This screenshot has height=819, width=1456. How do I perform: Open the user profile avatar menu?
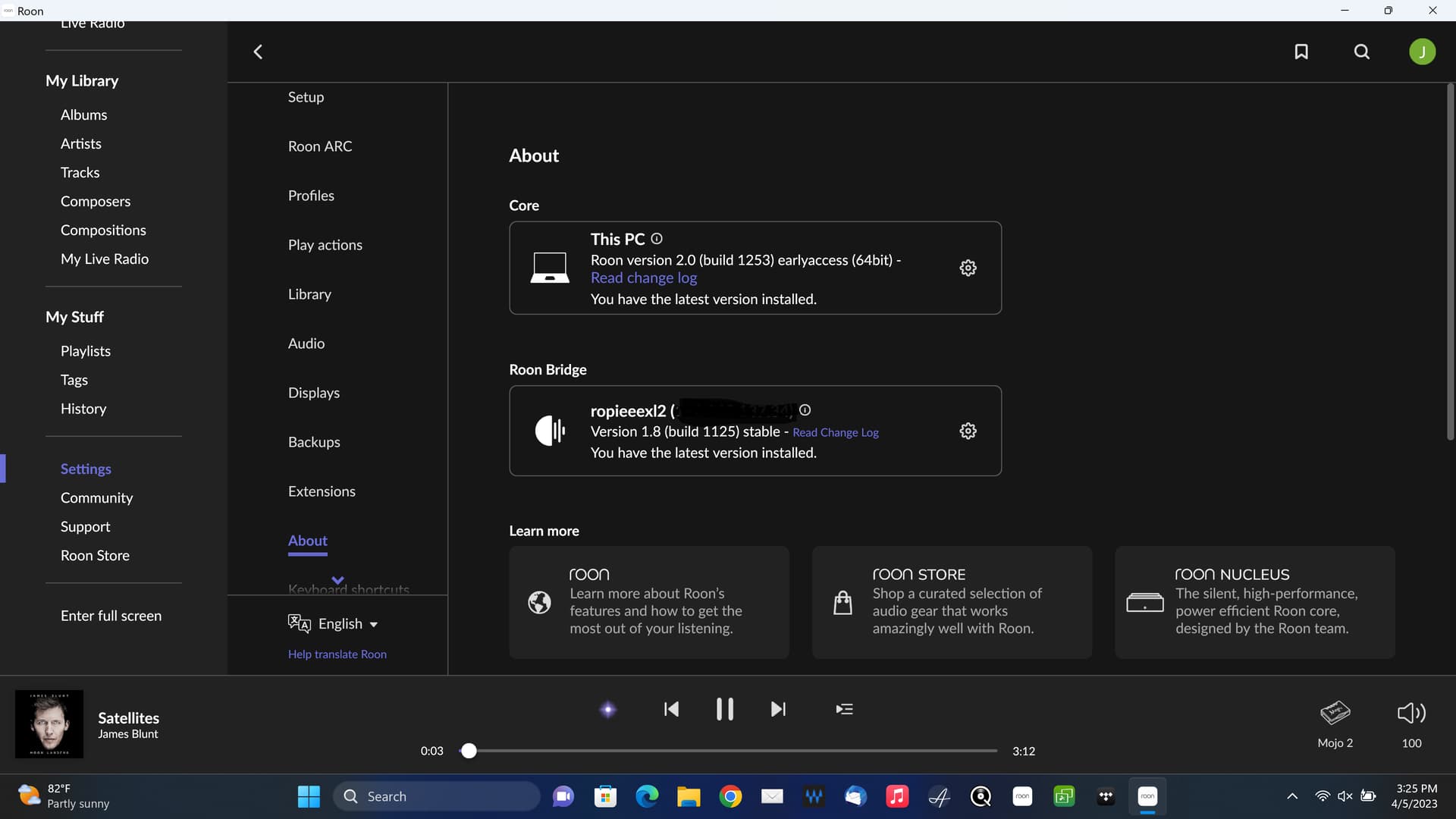coord(1422,52)
